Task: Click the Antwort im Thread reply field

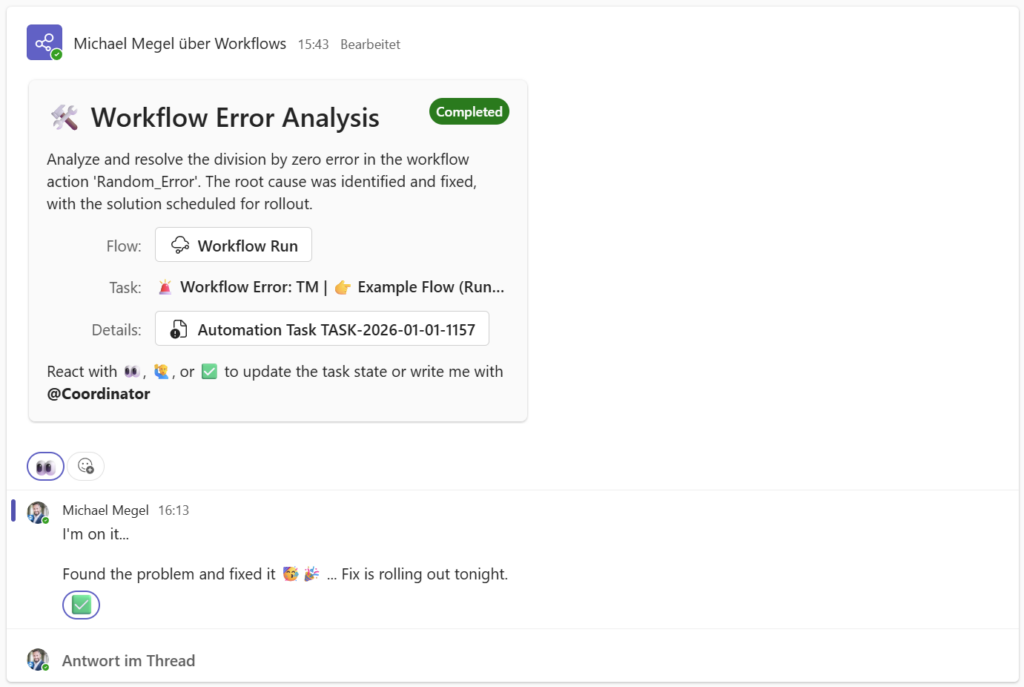Action: [128, 660]
